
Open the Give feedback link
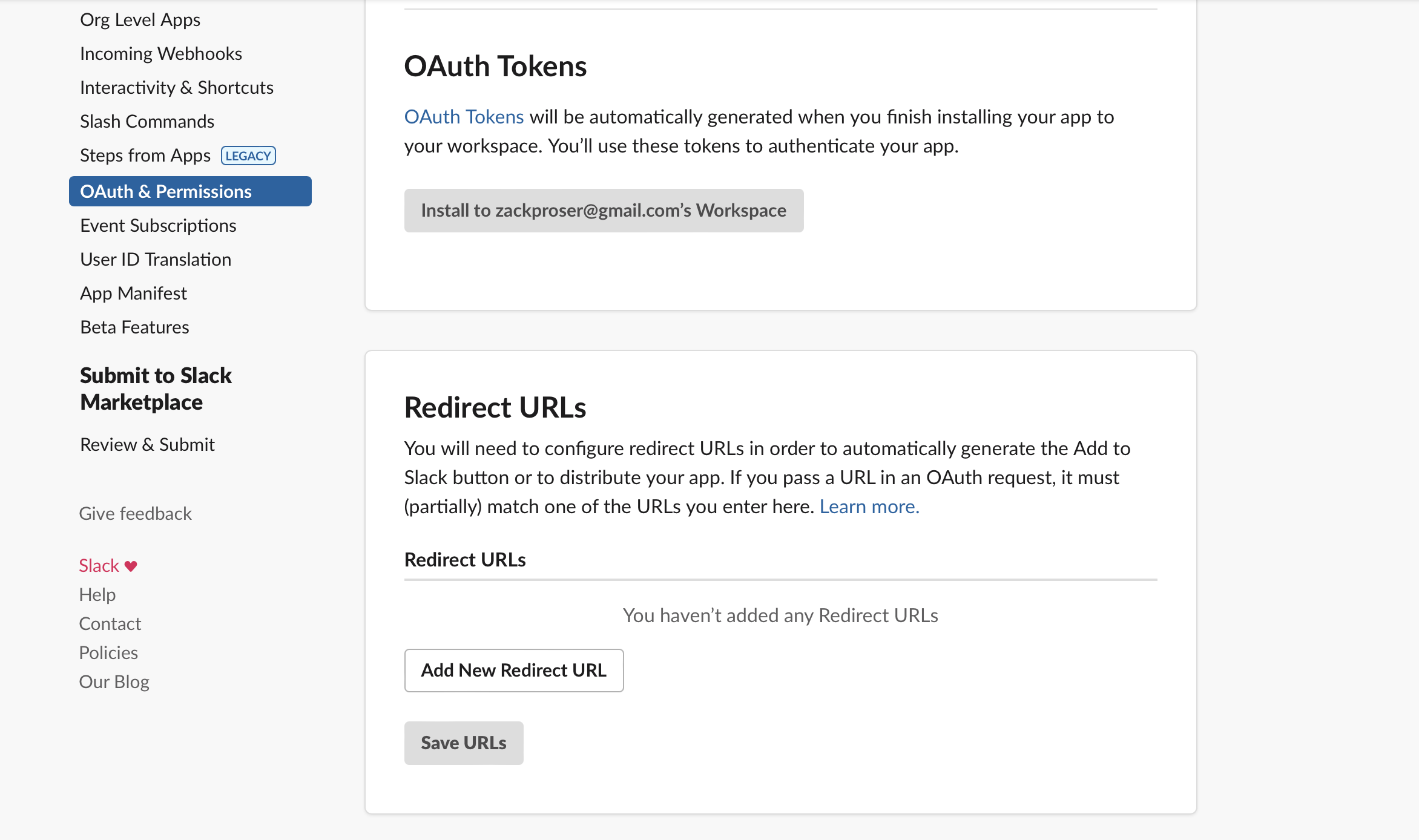tap(135, 513)
